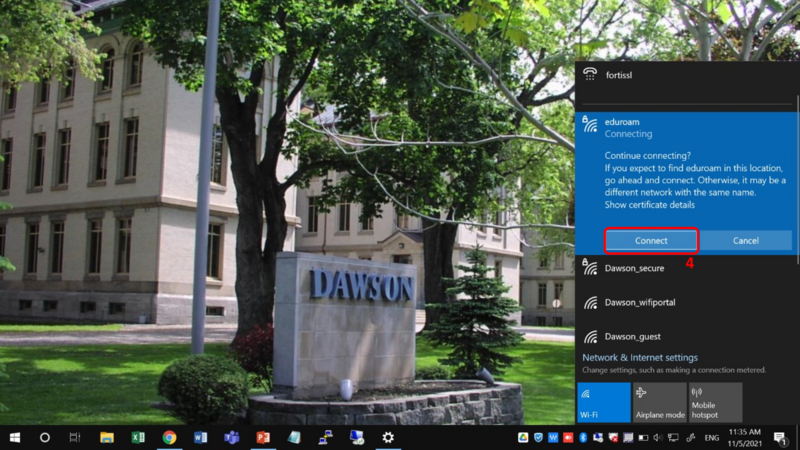This screenshot has width=800, height=450.
Task: Open File Explorer from taskbar
Action: pyautogui.click(x=107, y=438)
